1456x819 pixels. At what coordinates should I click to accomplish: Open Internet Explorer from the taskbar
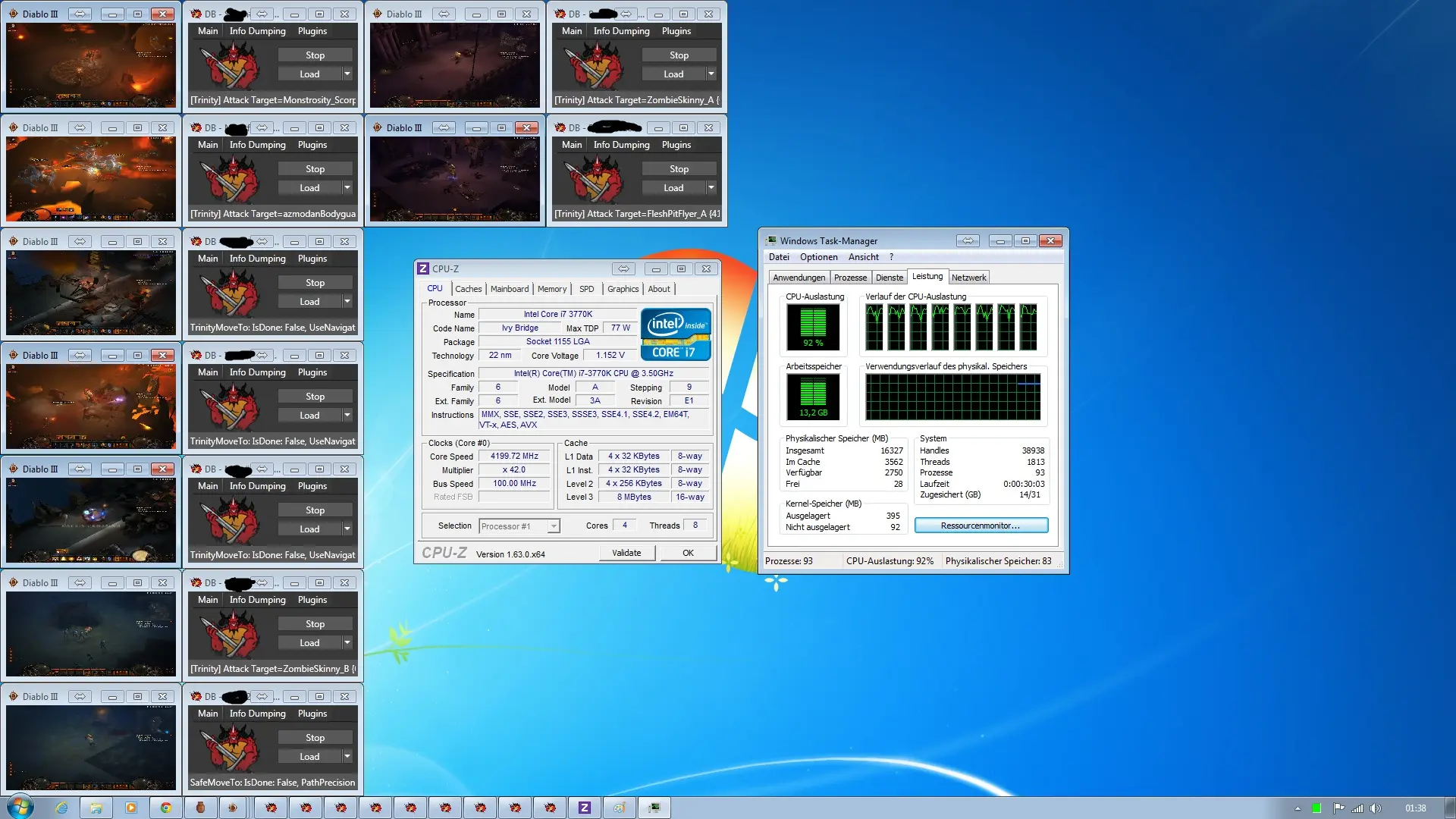pyautogui.click(x=61, y=808)
